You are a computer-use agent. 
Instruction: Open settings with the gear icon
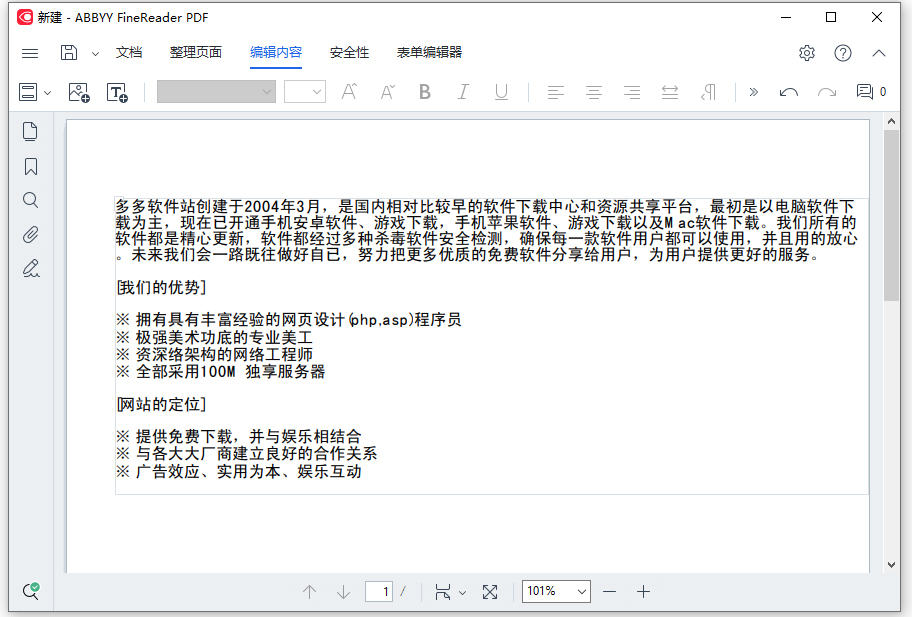807,54
